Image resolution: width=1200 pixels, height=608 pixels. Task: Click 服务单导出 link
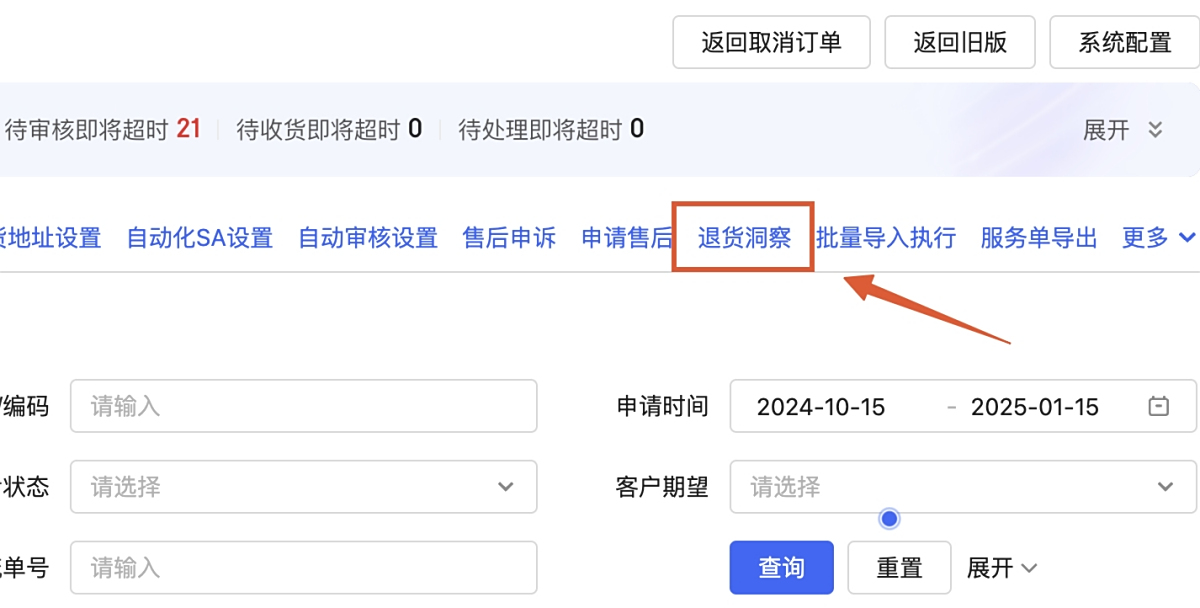point(1038,238)
